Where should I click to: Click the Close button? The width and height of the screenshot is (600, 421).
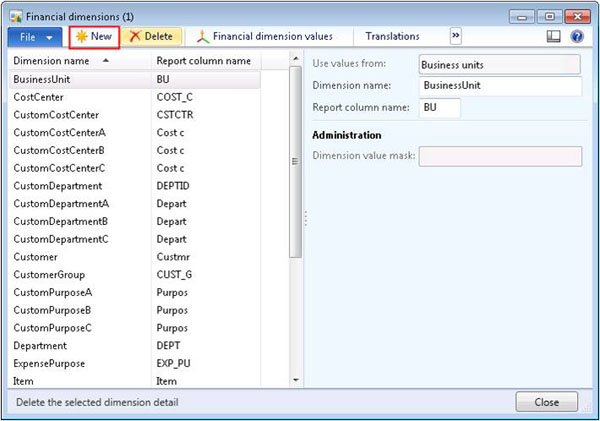pyautogui.click(x=546, y=401)
